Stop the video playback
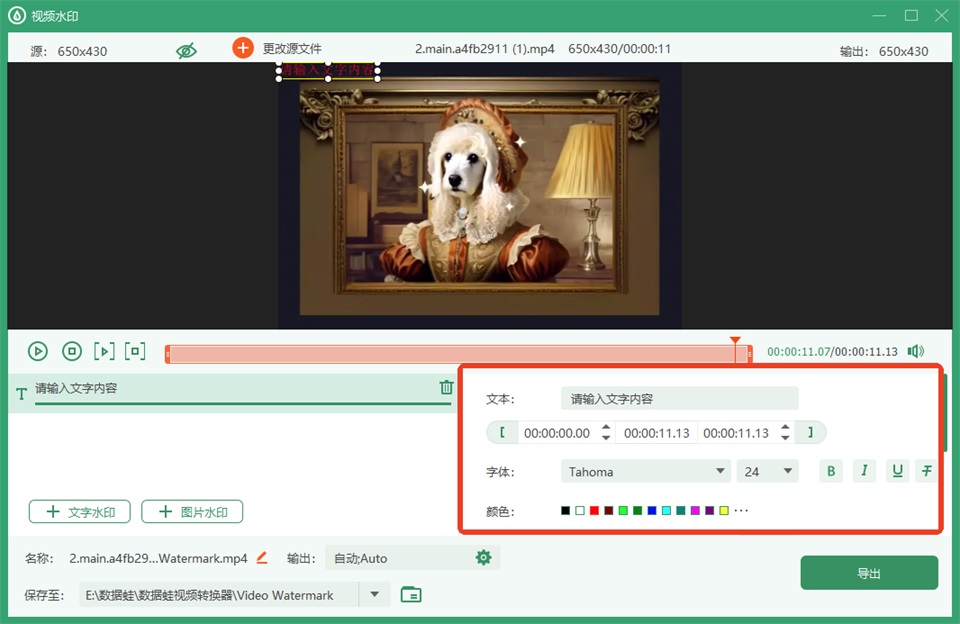The height and width of the screenshot is (624, 960). 72,351
